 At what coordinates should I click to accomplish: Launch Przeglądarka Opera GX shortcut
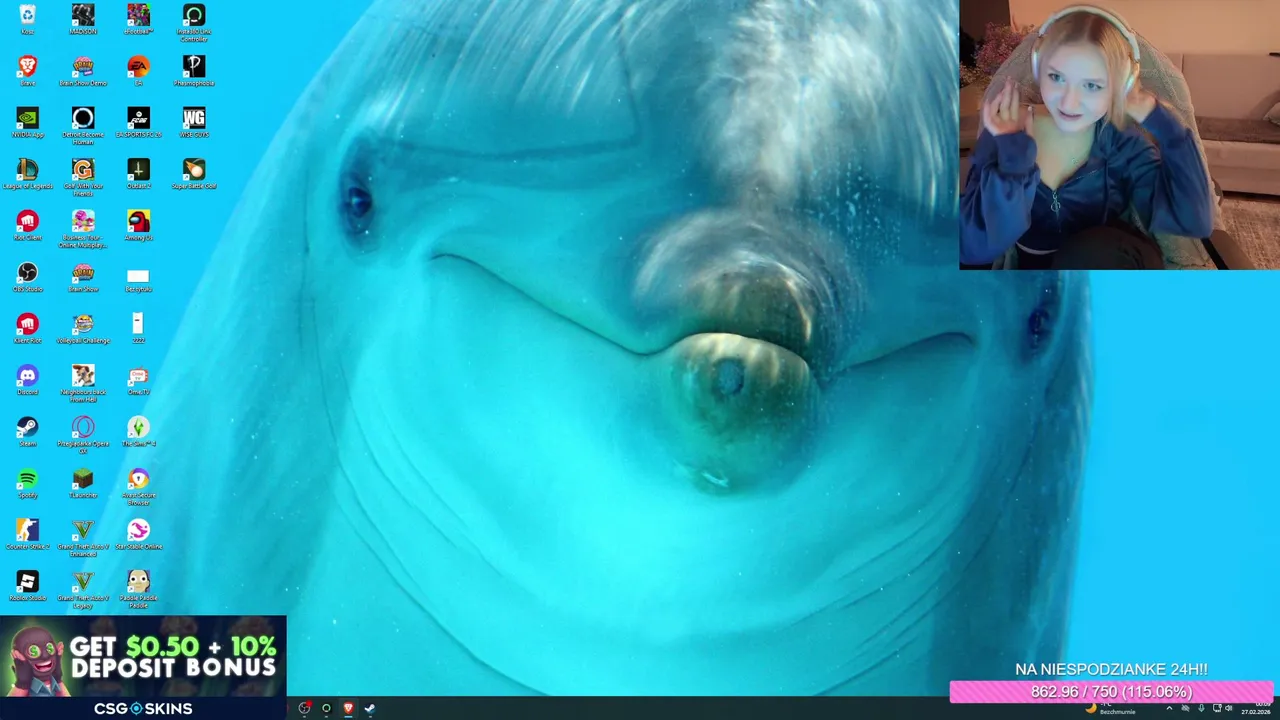[x=83, y=435]
